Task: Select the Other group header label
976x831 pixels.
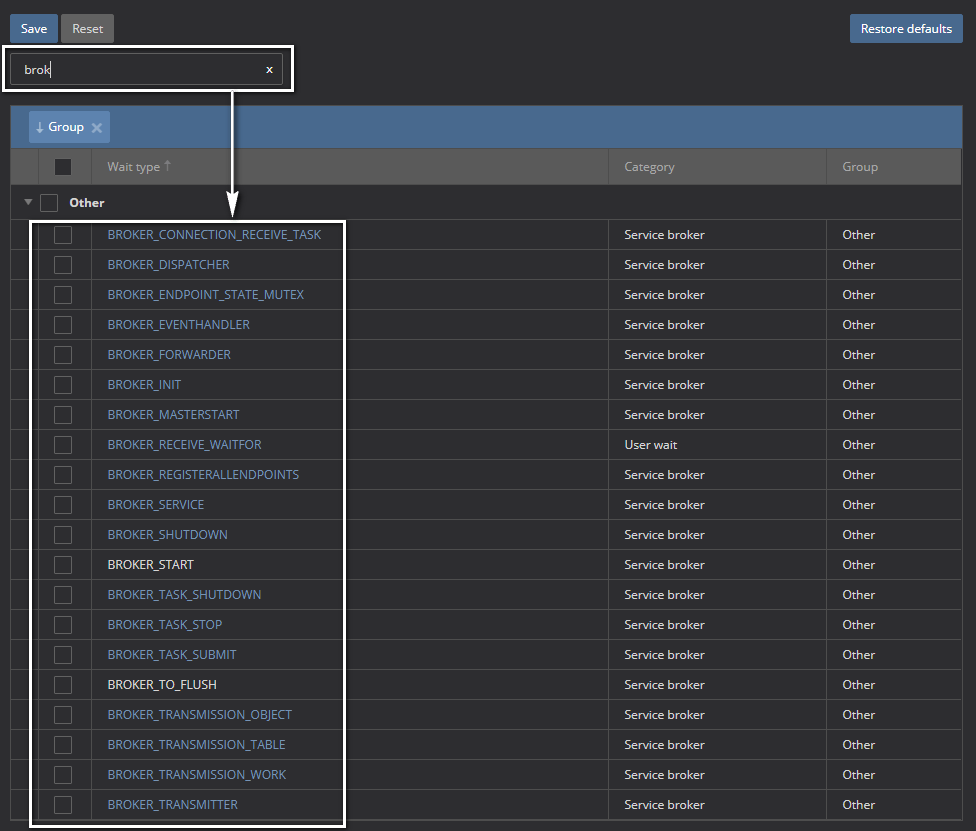Action: click(x=87, y=203)
